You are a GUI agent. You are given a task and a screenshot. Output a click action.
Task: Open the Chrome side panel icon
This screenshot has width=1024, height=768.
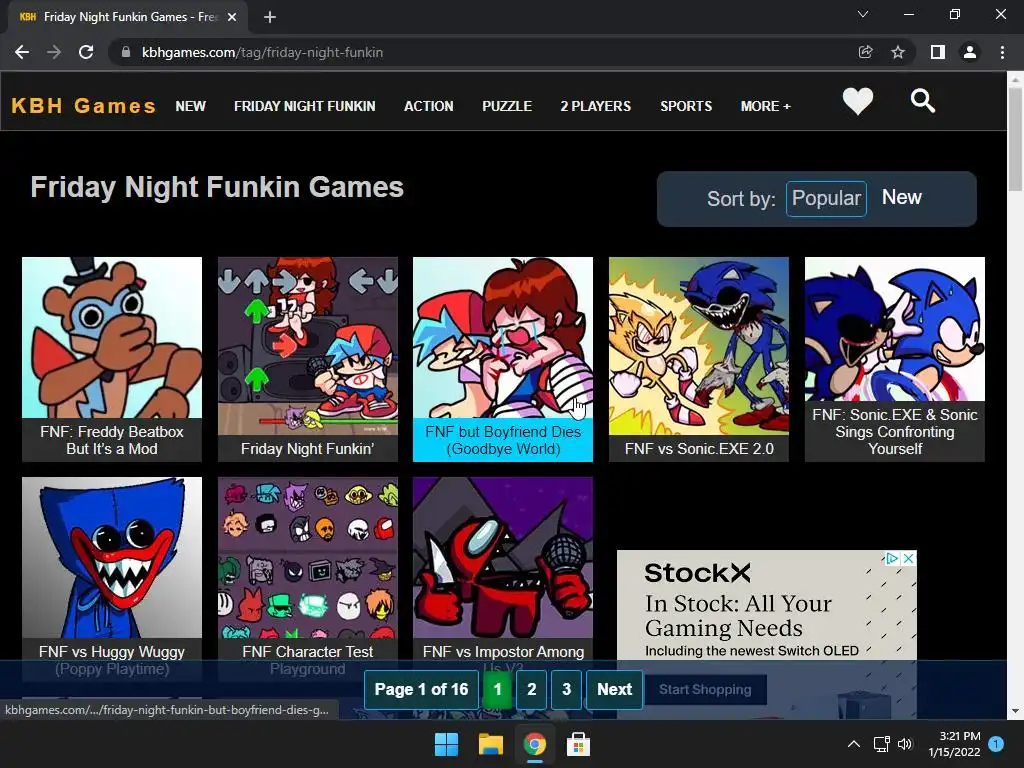coord(938,52)
